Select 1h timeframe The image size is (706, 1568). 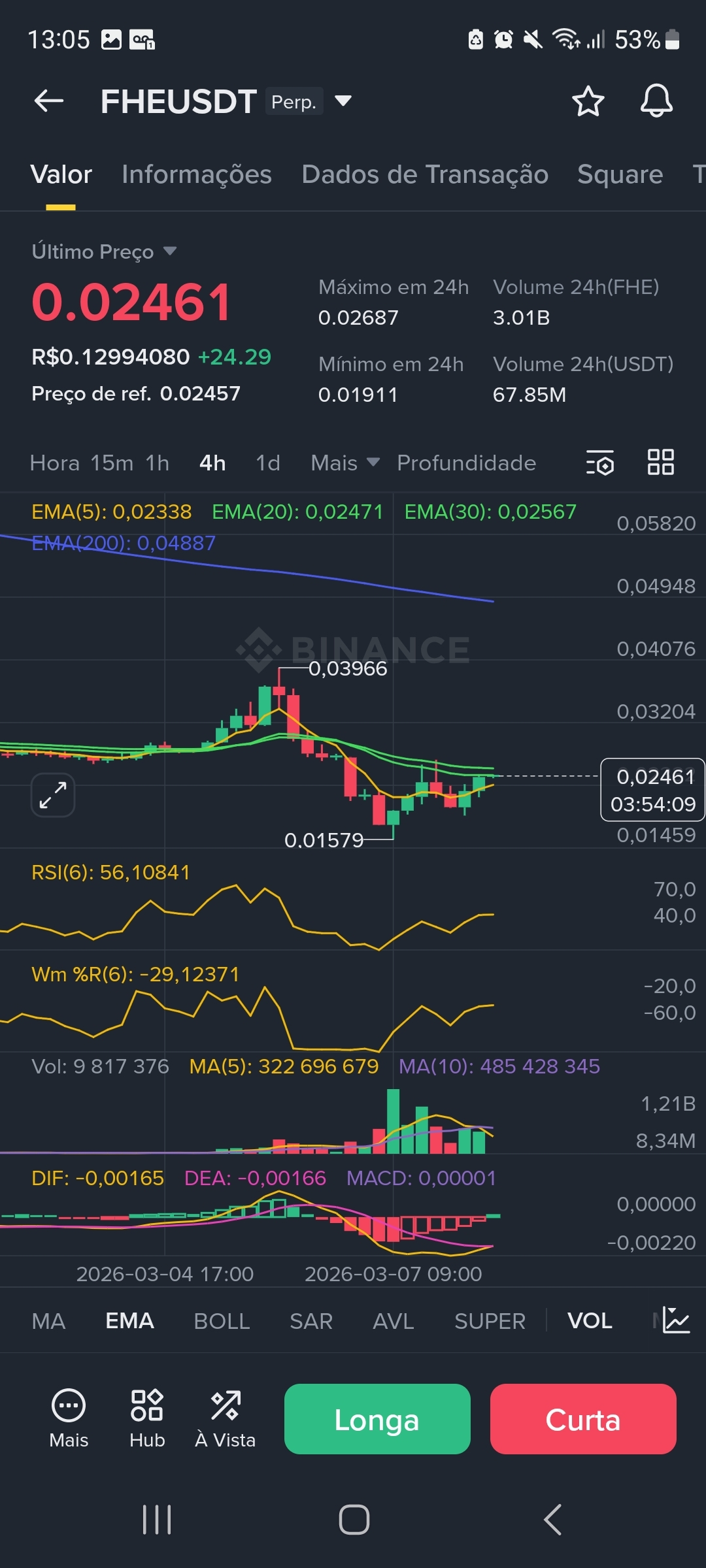[x=157, y=463]
